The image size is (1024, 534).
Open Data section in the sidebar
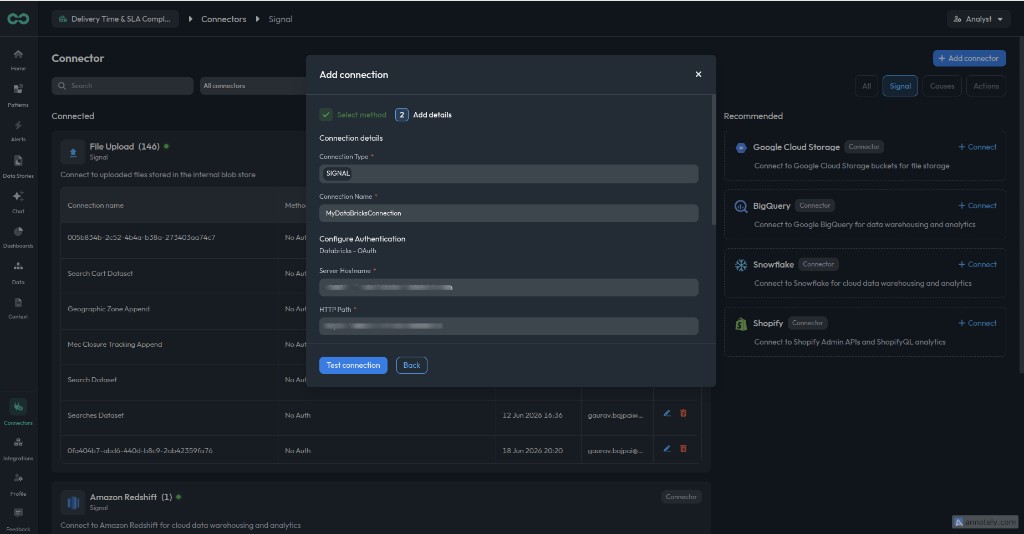coord(18,272)
